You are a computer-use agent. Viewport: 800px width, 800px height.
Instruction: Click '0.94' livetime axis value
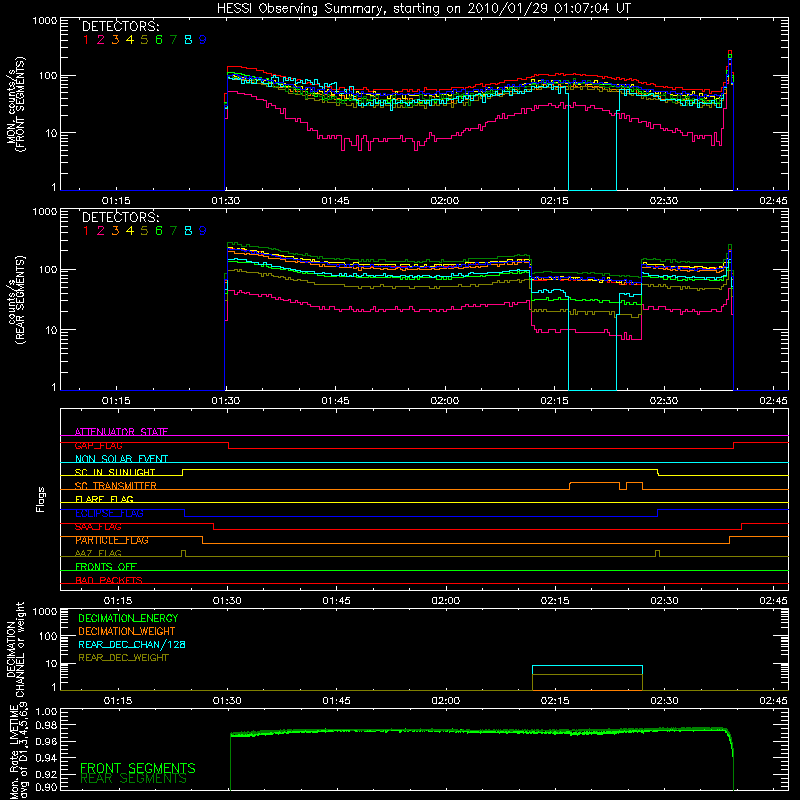[x=46, y=758]
